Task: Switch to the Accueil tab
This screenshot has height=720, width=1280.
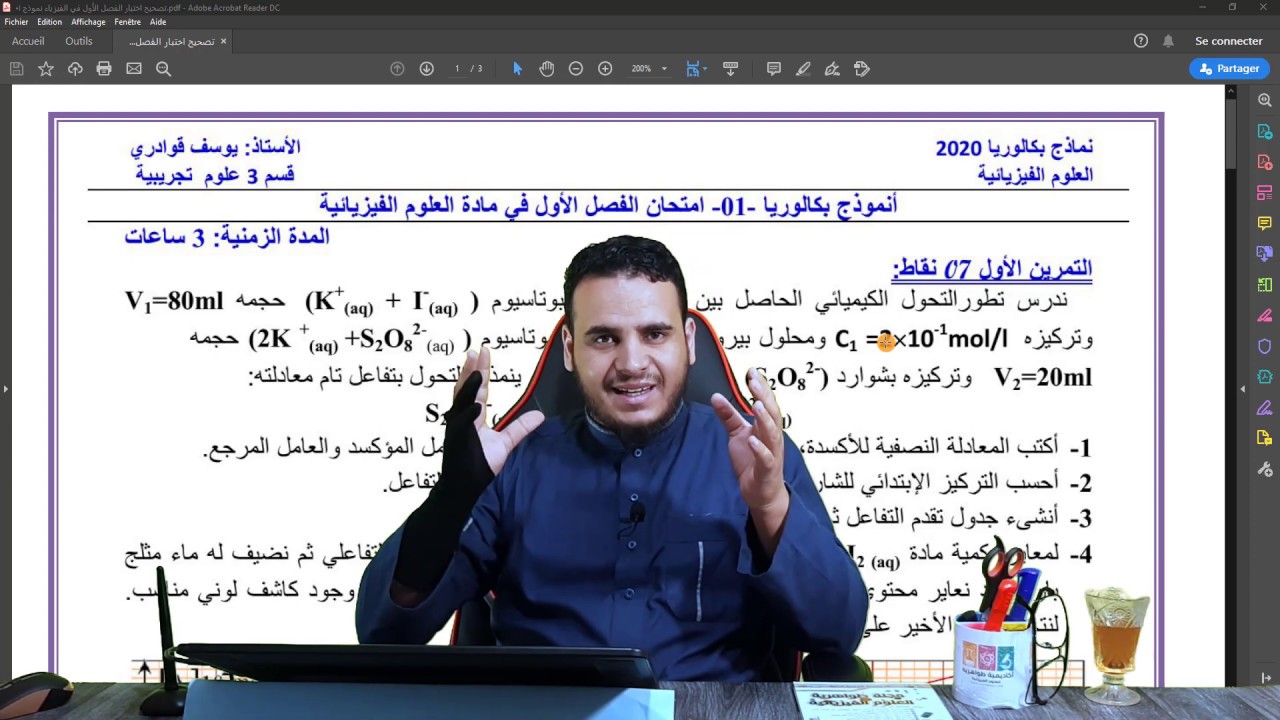Action: (x=28, y=41)
